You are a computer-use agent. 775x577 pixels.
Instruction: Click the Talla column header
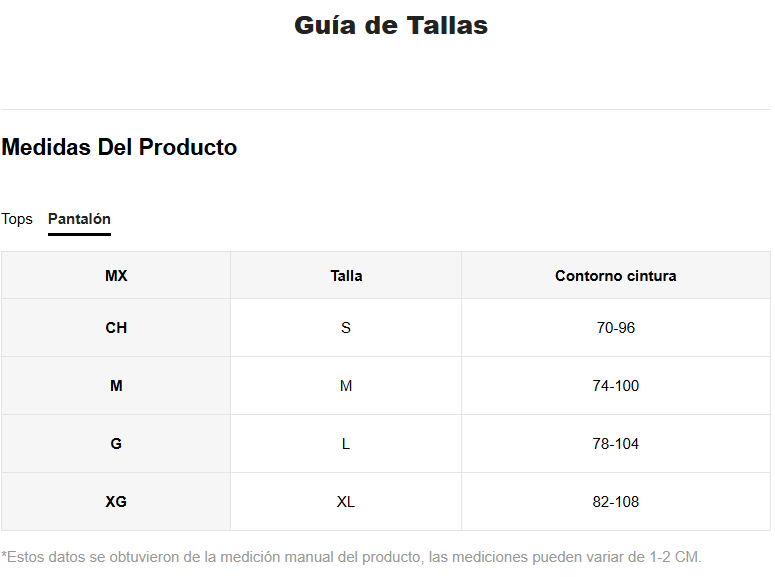coord(346,275)
